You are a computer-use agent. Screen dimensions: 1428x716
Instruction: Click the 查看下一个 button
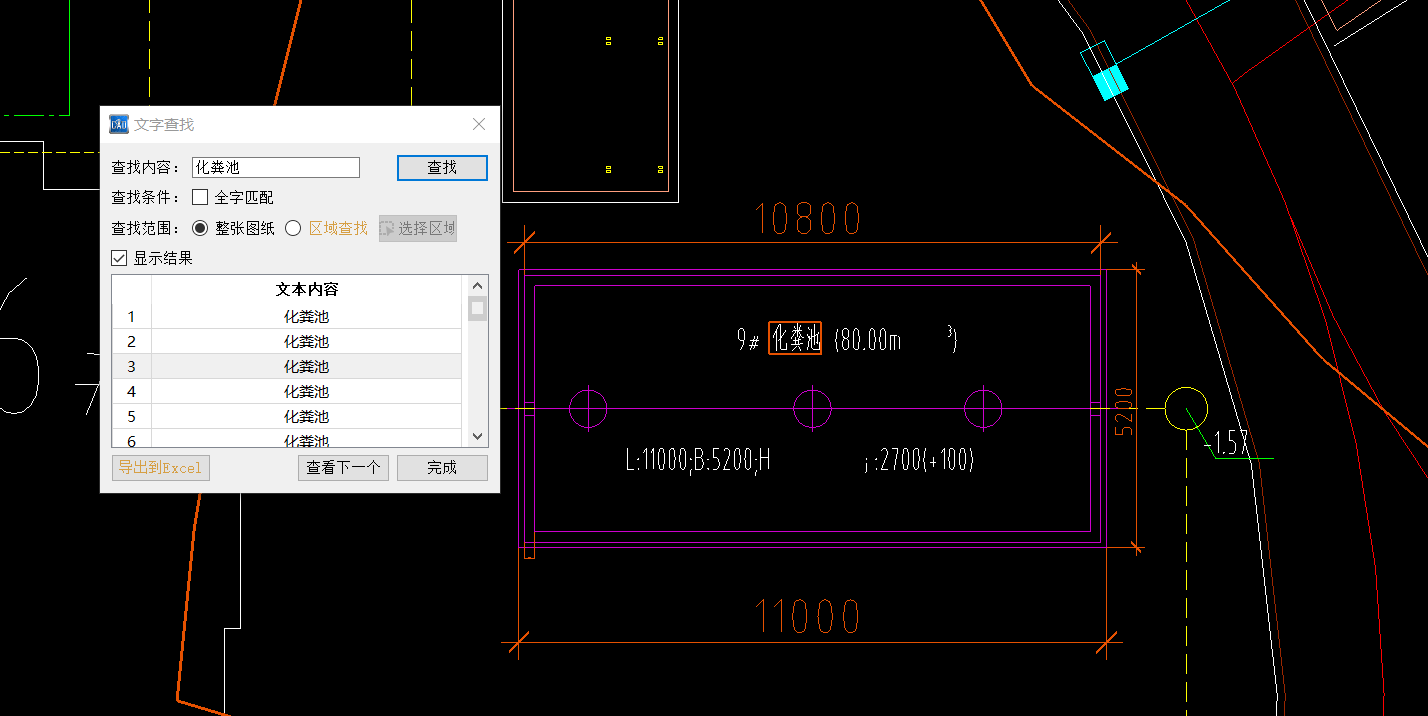[343, 468]
